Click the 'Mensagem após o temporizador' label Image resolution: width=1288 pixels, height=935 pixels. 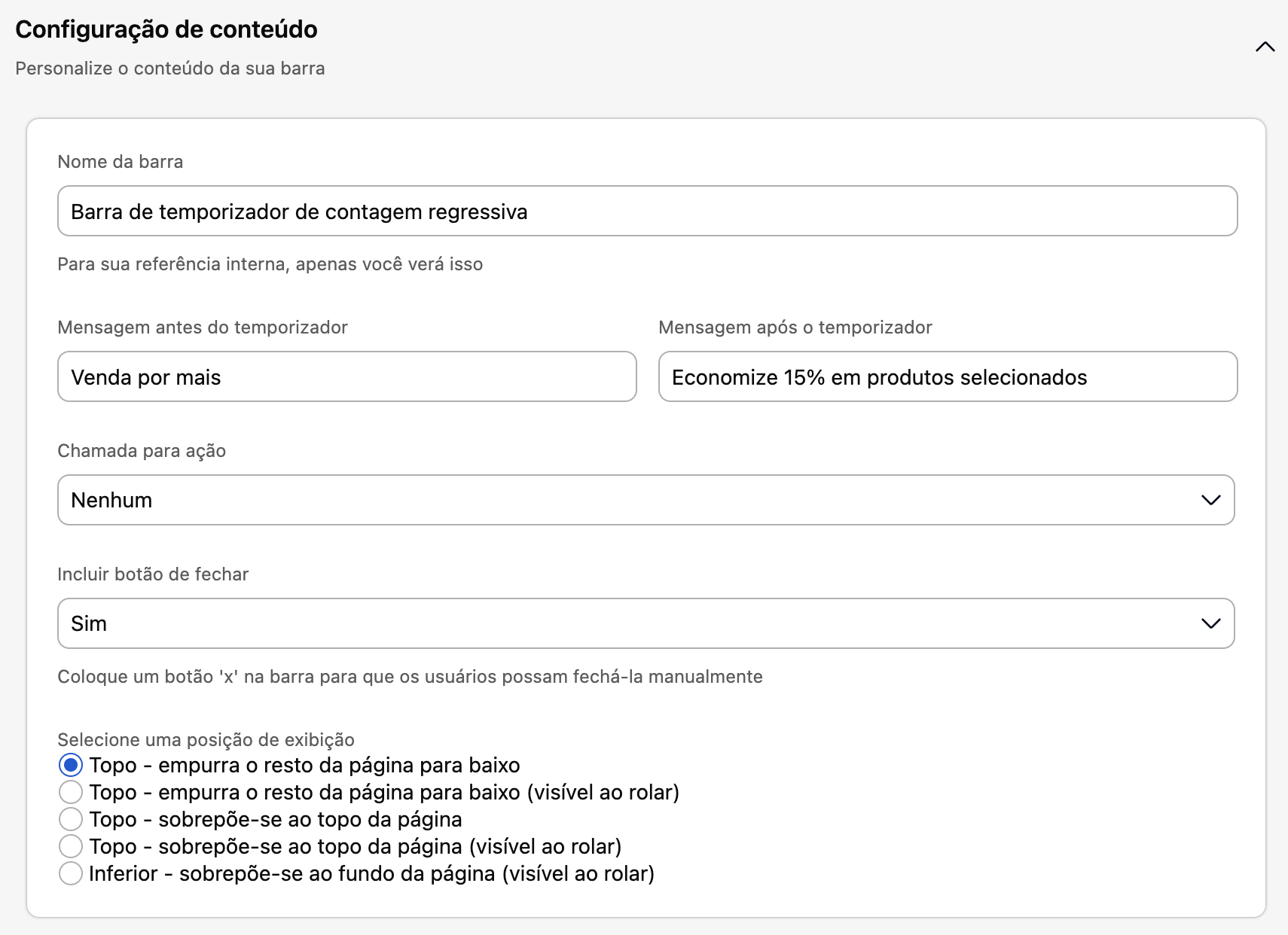pos(795,327)
